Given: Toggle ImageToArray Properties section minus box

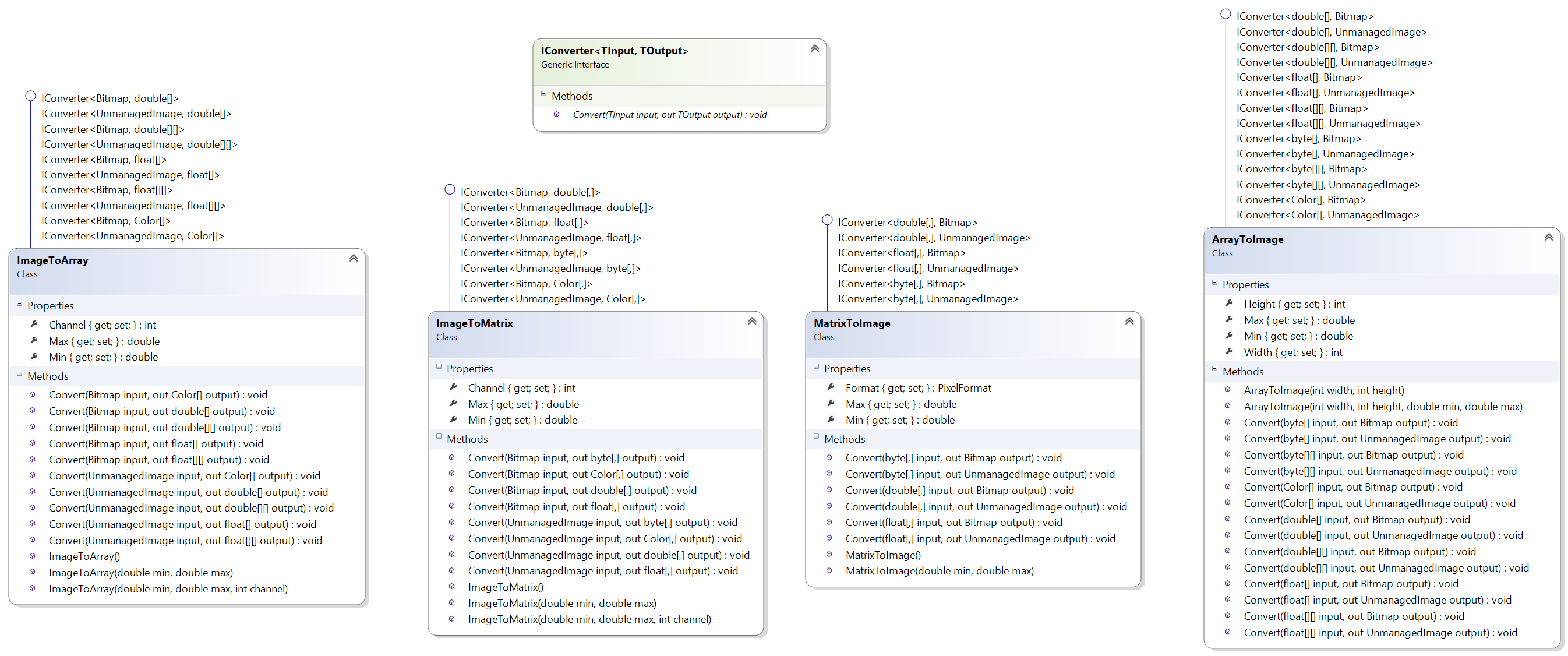Looking at the screenshot, I should [x=19, y=304].
